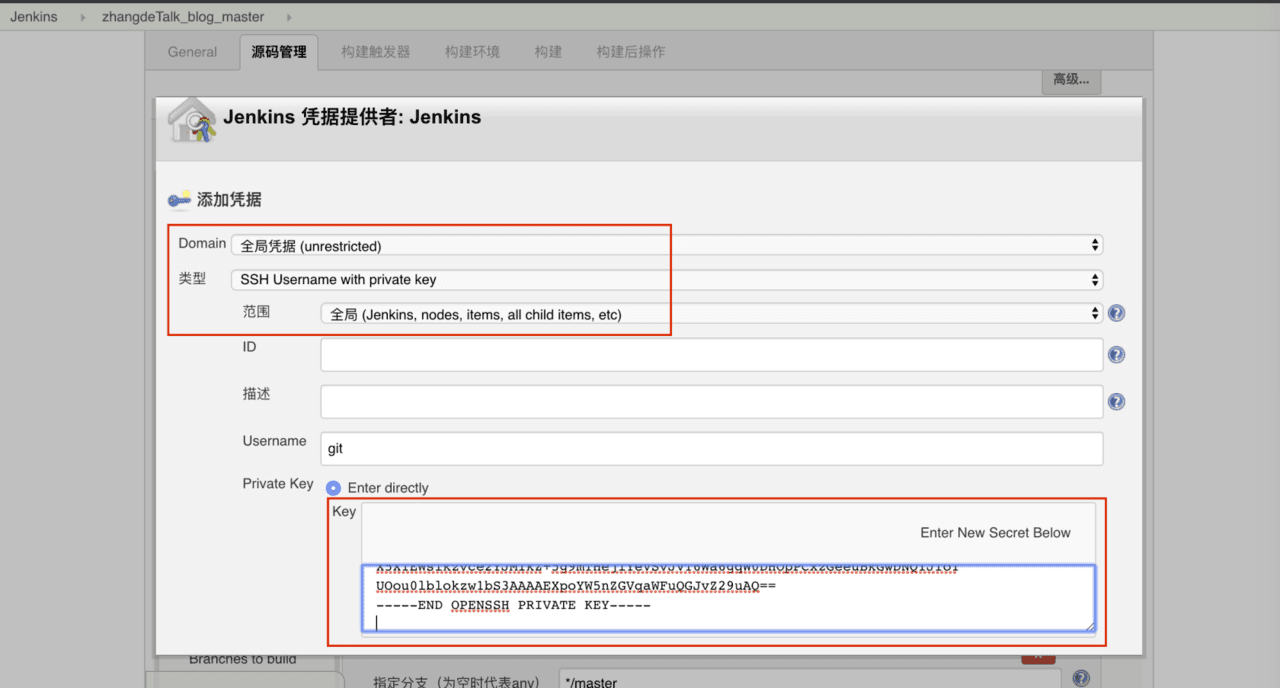The image size is (1280, 688).
Task: Open the Domain dropdown 全局凭据 (unrestricted)
Action: (x=667, y=245)
